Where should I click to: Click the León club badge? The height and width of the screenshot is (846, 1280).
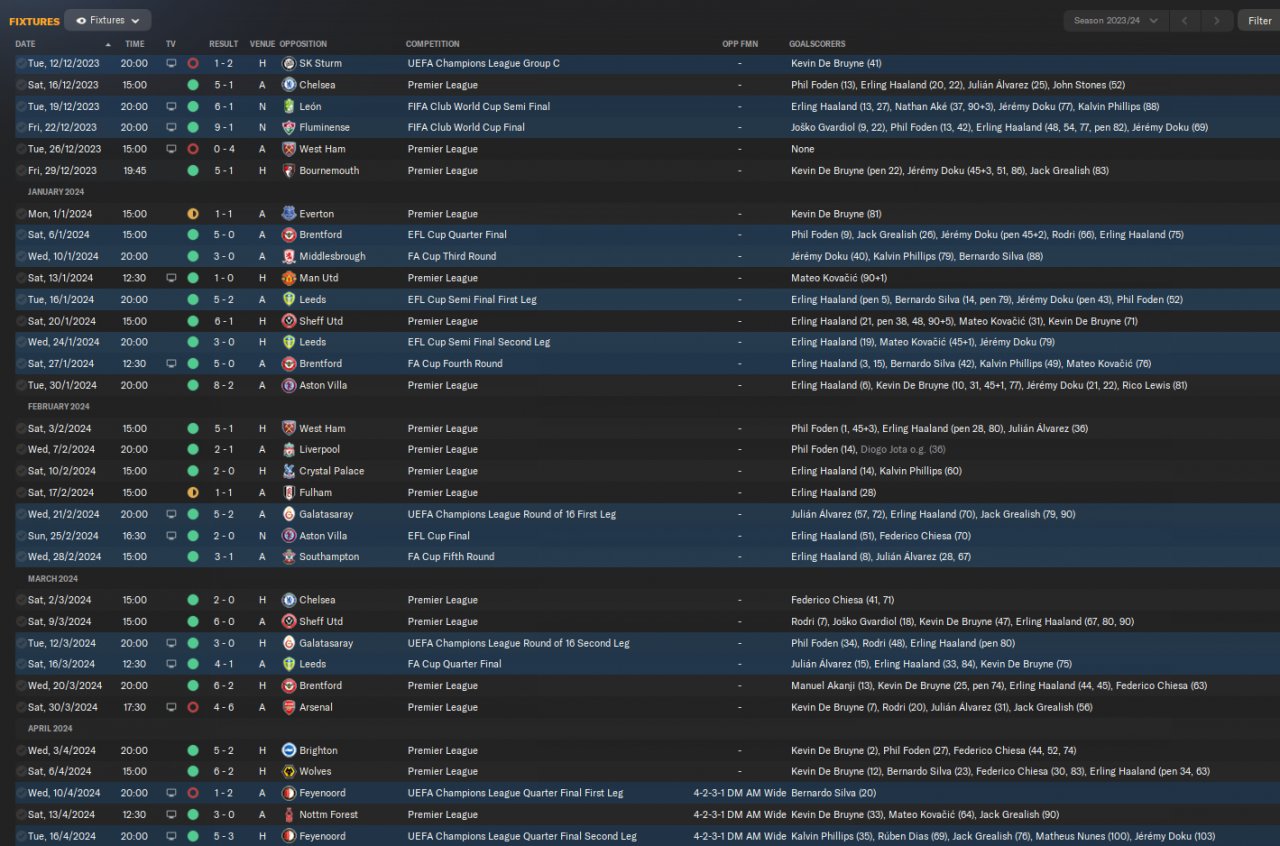point(289,107)
